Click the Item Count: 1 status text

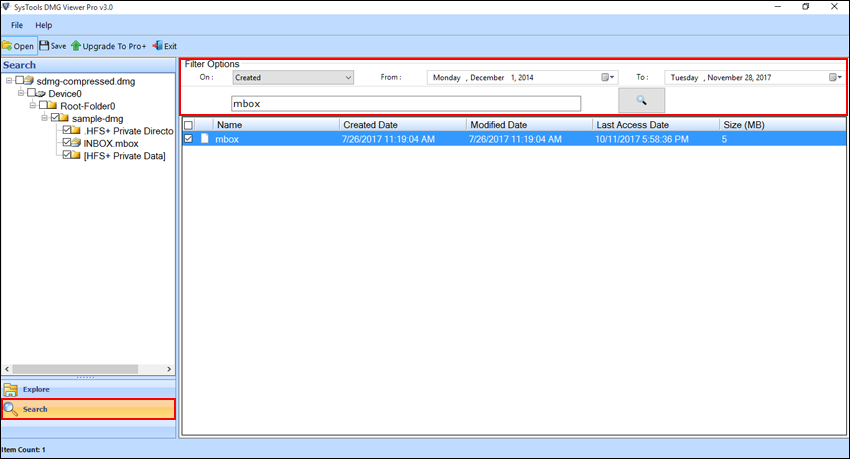pyautogui.click(x=23, y=450)
